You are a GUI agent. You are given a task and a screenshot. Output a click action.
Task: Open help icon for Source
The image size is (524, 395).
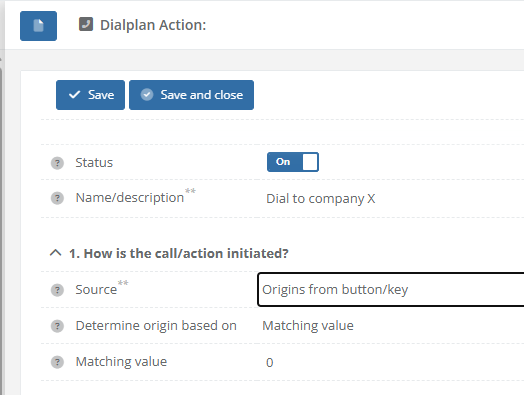pyautogui.click(x=57, y=290)
